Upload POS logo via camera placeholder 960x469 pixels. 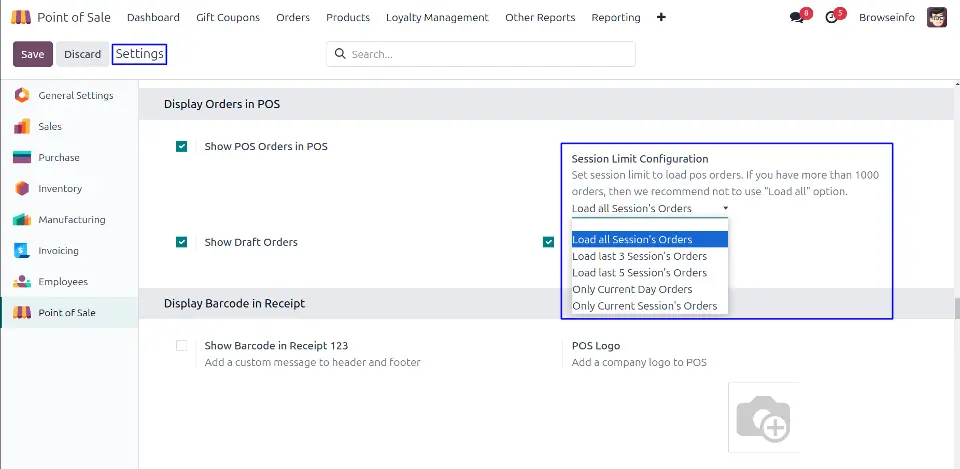[x=763, y=418]
